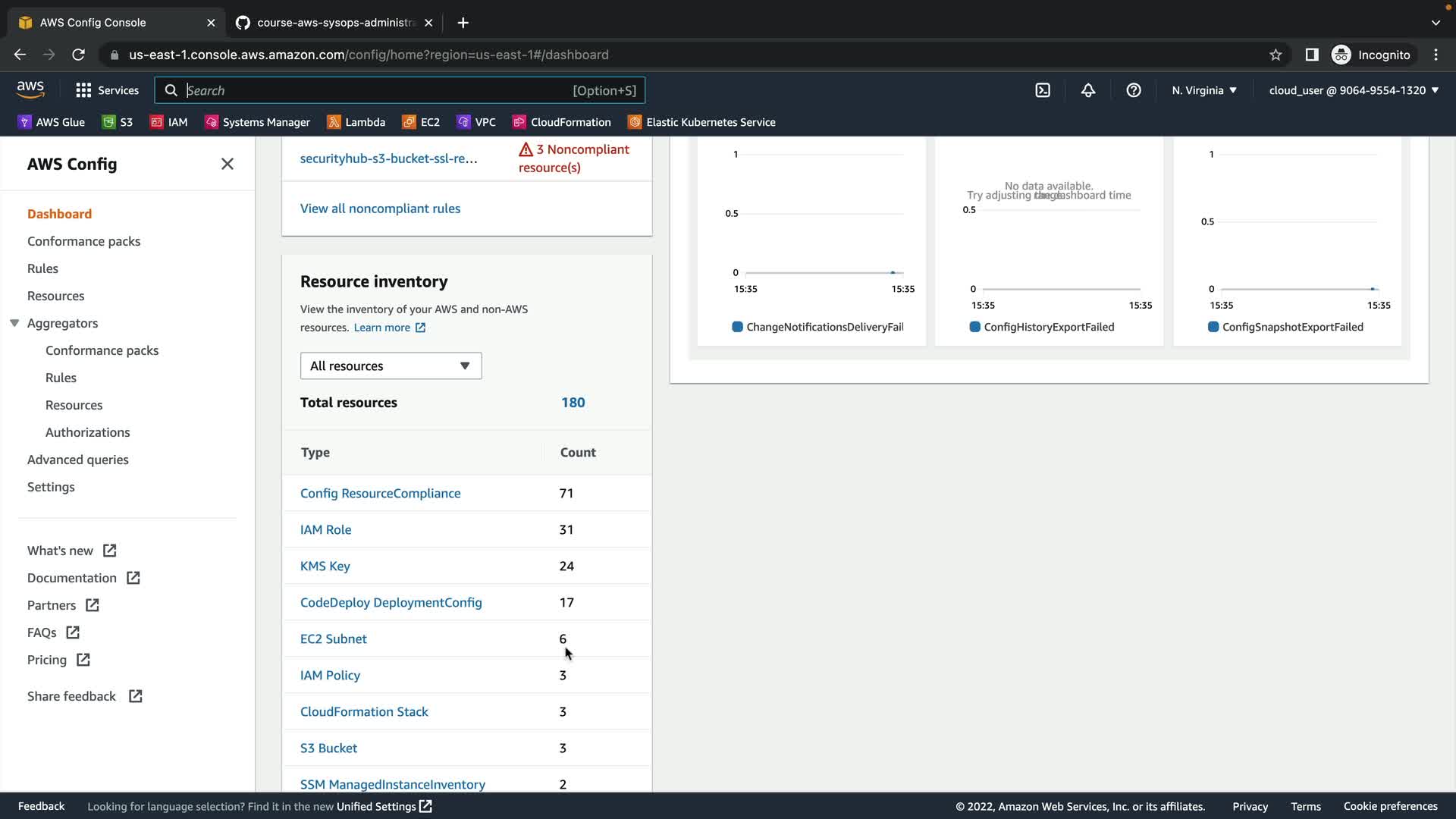Click the AWS logo home icon
Screen dimensions: 1456x819
[30, 89]
